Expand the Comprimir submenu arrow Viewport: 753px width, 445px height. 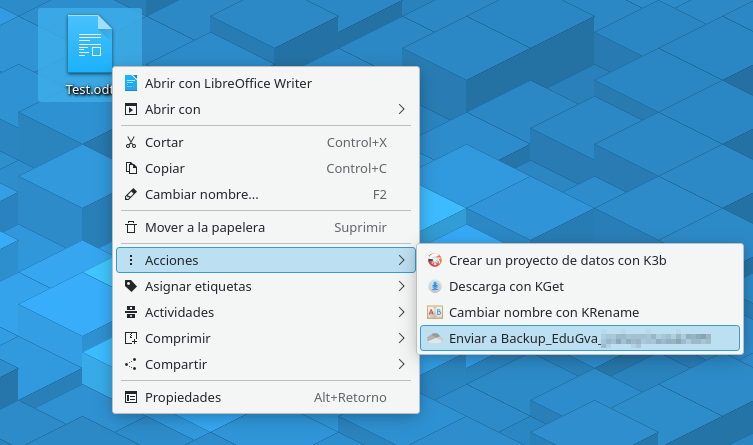coord(401,338)
